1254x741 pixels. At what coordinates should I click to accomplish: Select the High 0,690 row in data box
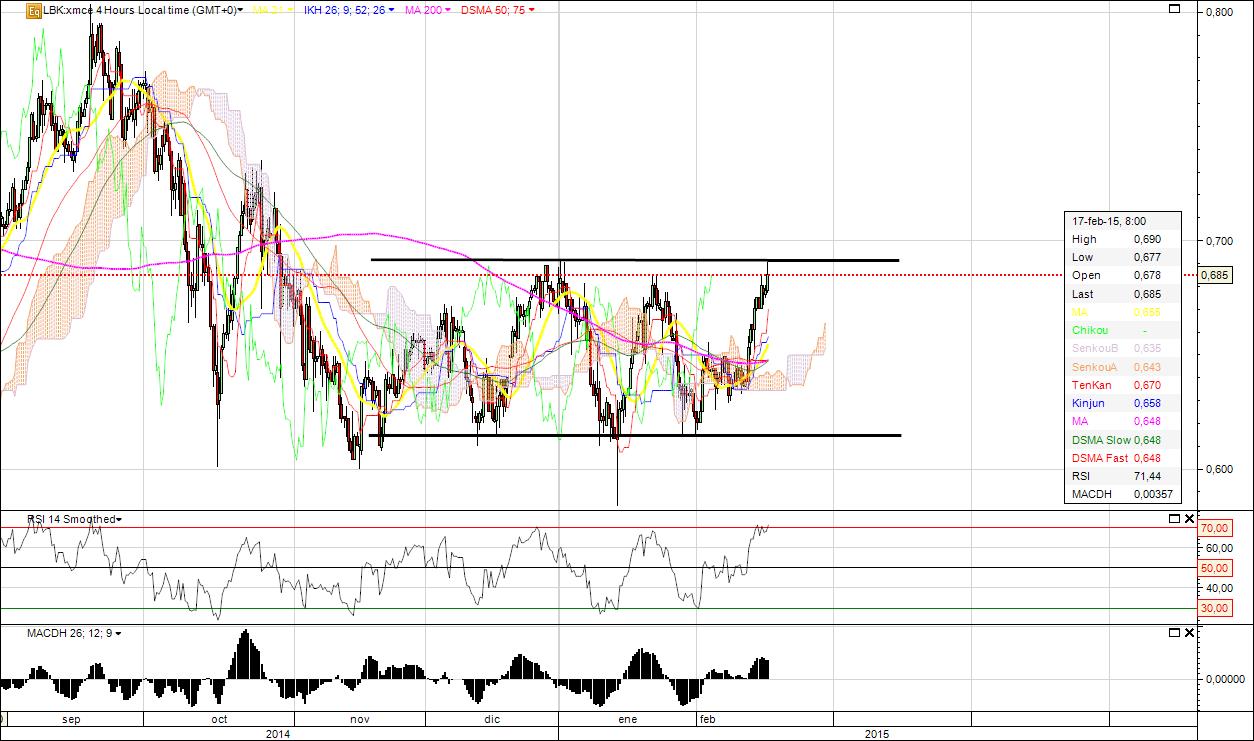(1123, 239)
